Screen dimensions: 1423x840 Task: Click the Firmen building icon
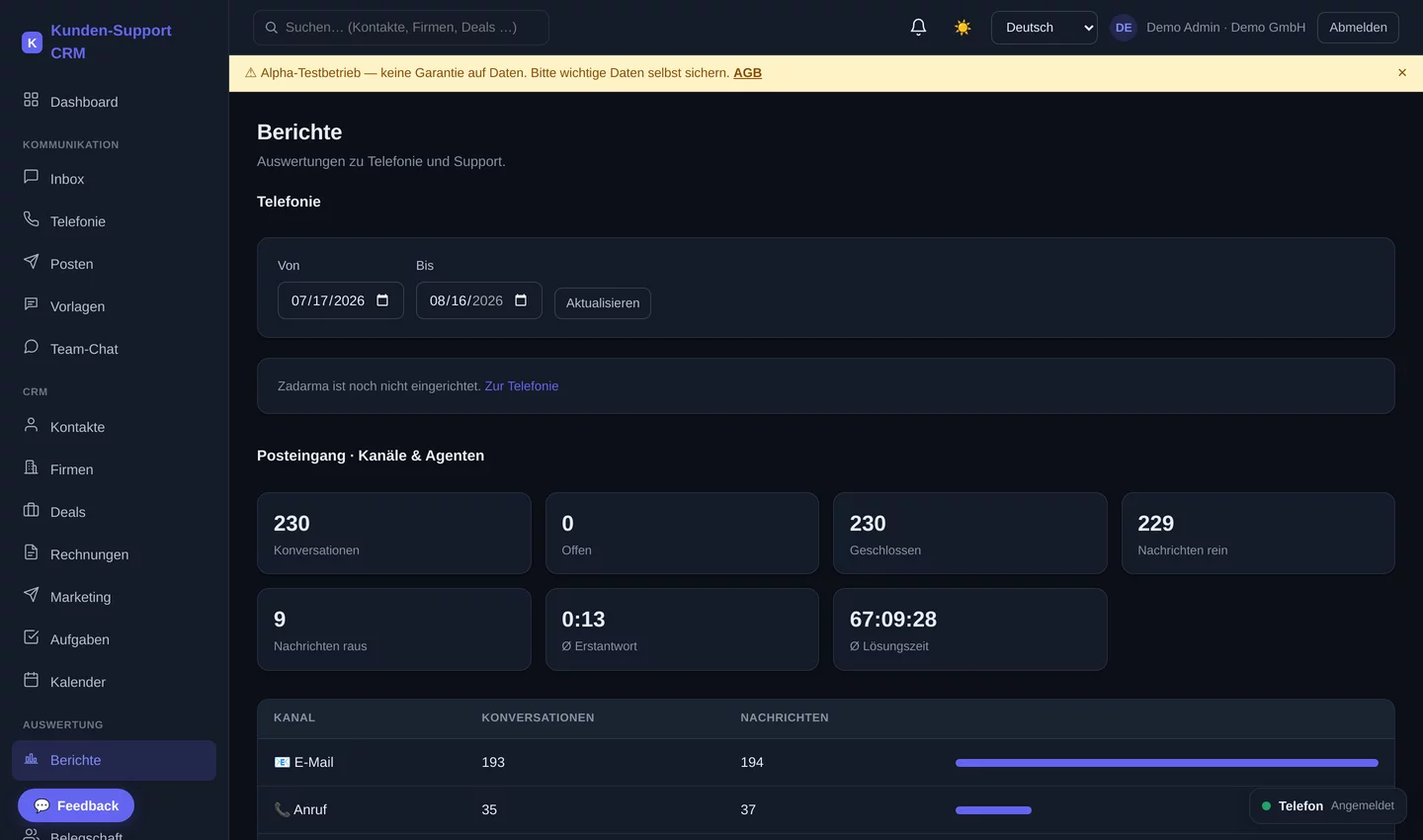point(32,467)
